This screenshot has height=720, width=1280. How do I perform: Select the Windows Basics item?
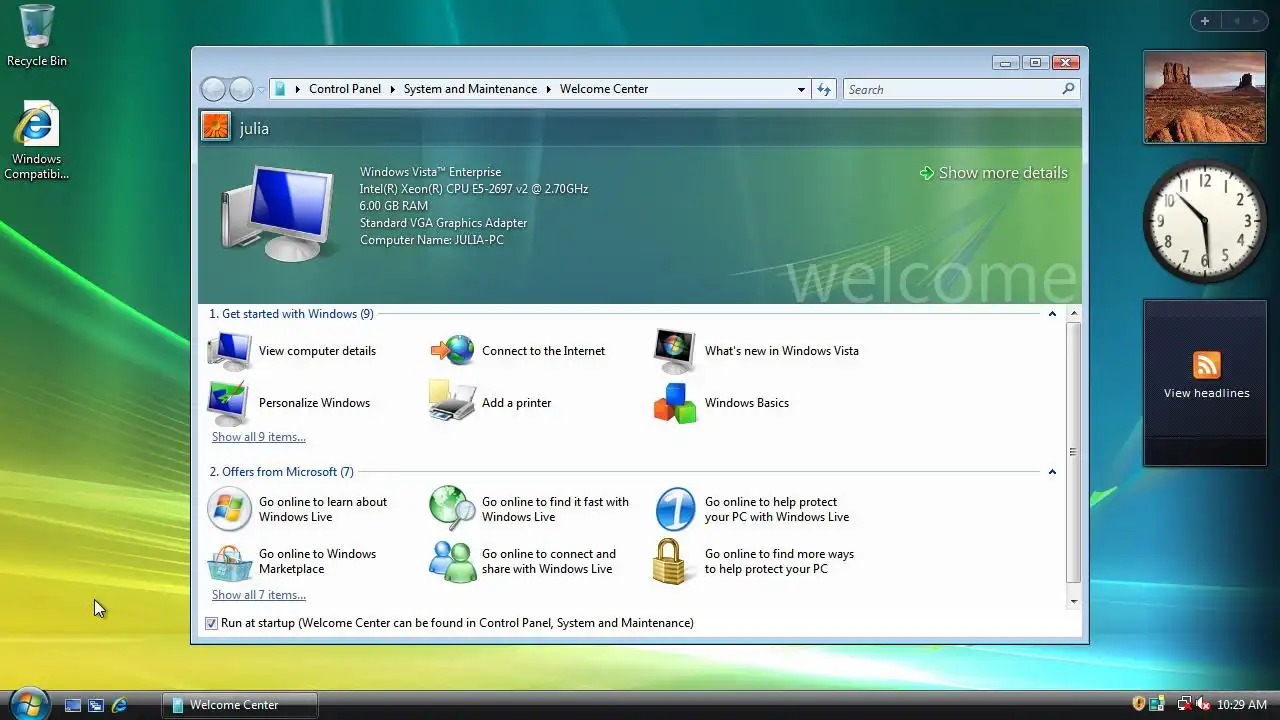coord(721,403)
